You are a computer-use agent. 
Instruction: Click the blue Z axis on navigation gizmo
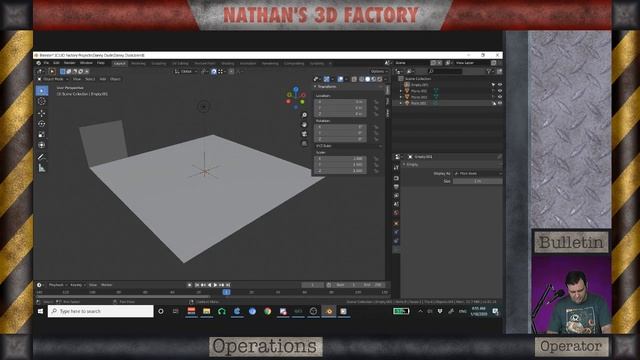(296, 89)
